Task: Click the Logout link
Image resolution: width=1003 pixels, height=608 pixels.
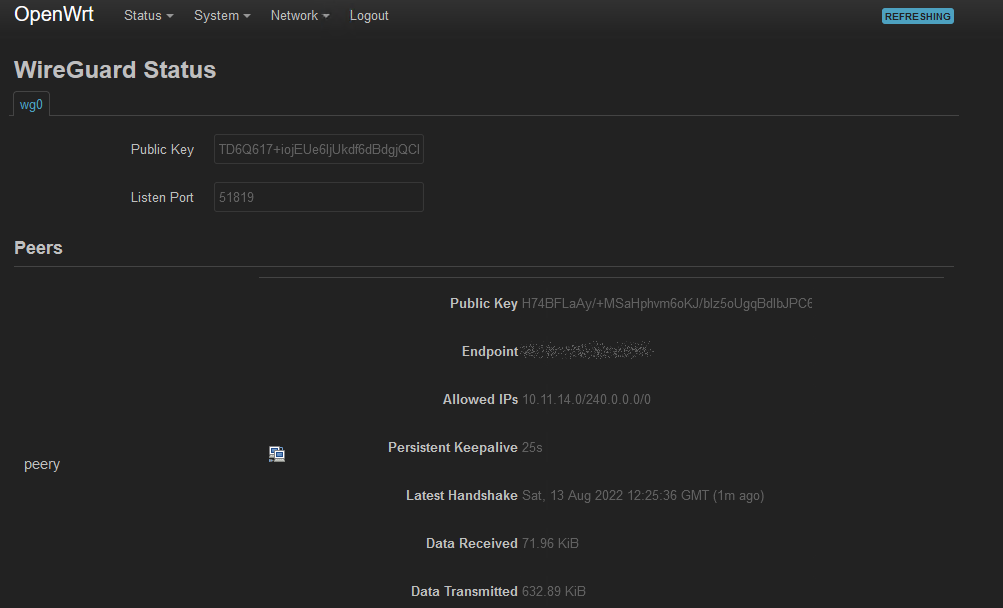Action: (368, 15)
